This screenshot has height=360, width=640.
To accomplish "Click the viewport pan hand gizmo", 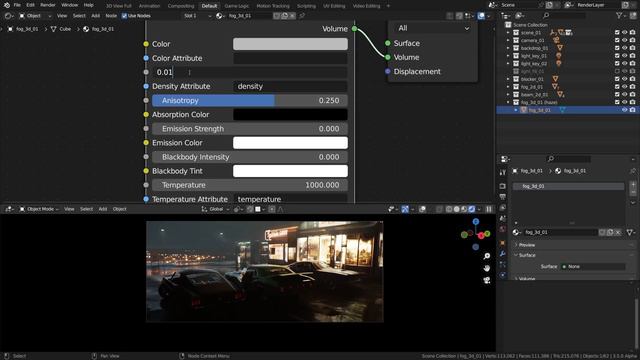I will pyautogui.click(x=487, y=268).
